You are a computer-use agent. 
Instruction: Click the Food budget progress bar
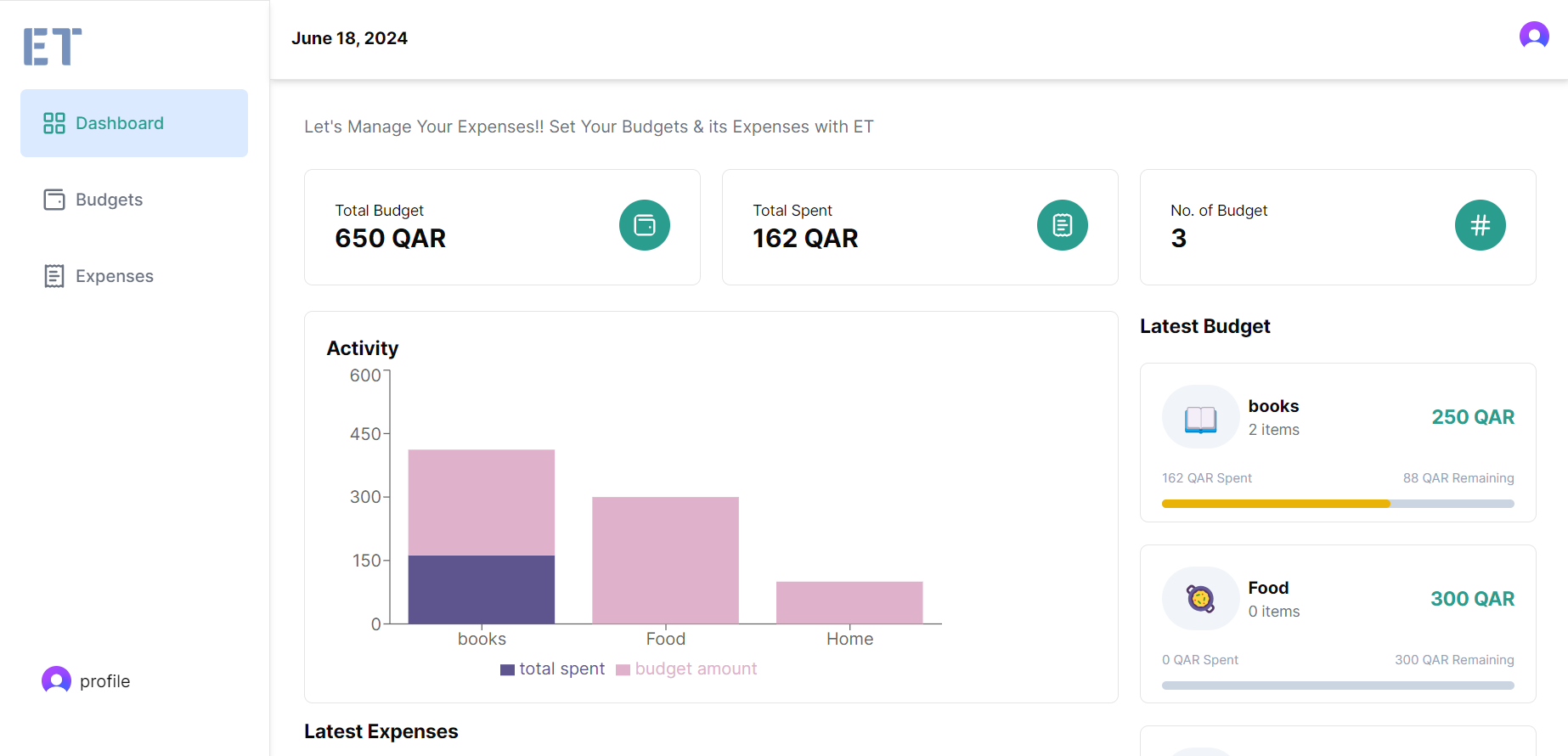pyautogui.click(x=1338, y=685)
